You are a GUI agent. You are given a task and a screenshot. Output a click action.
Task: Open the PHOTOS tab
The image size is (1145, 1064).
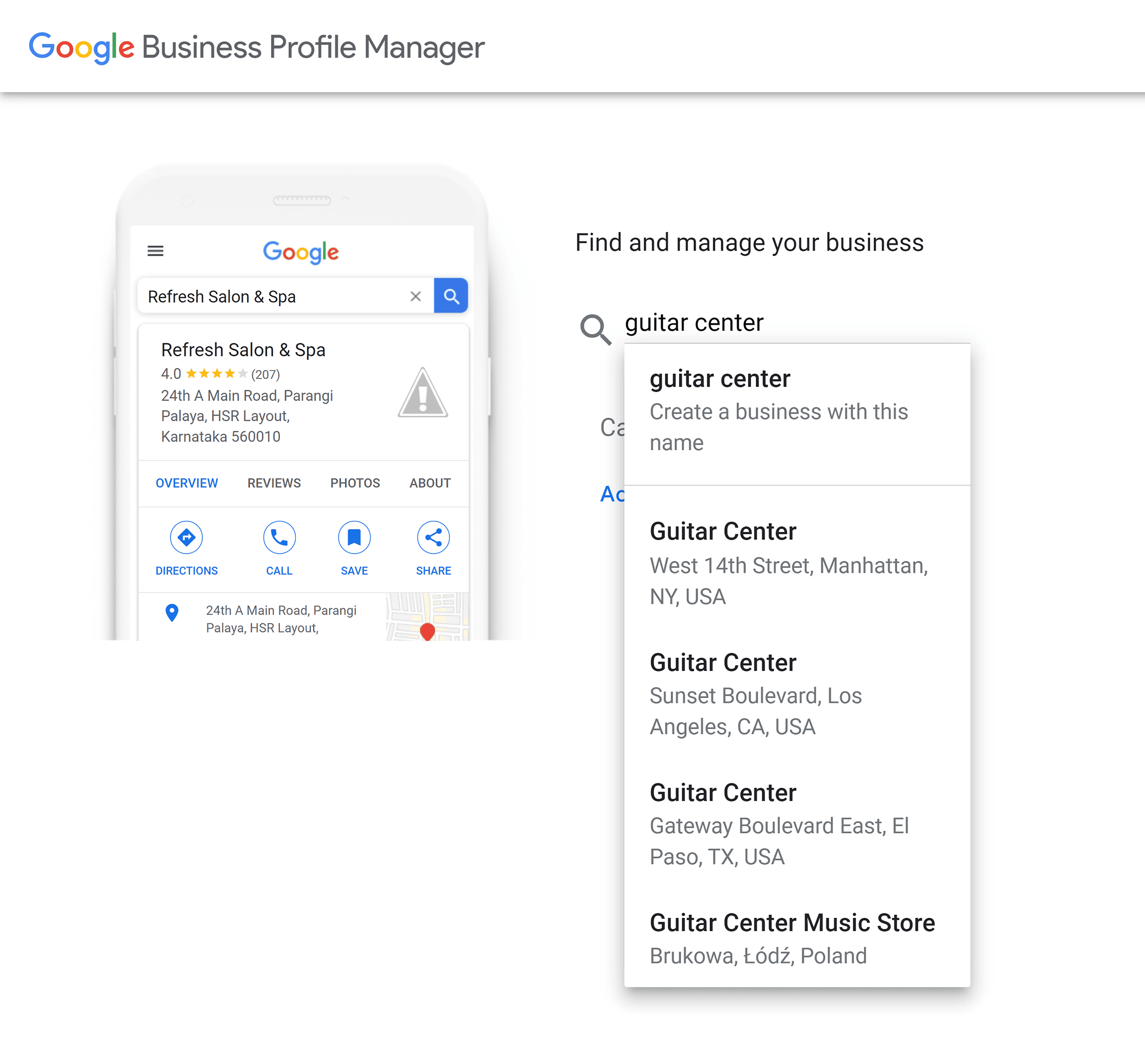coord(355,483)
